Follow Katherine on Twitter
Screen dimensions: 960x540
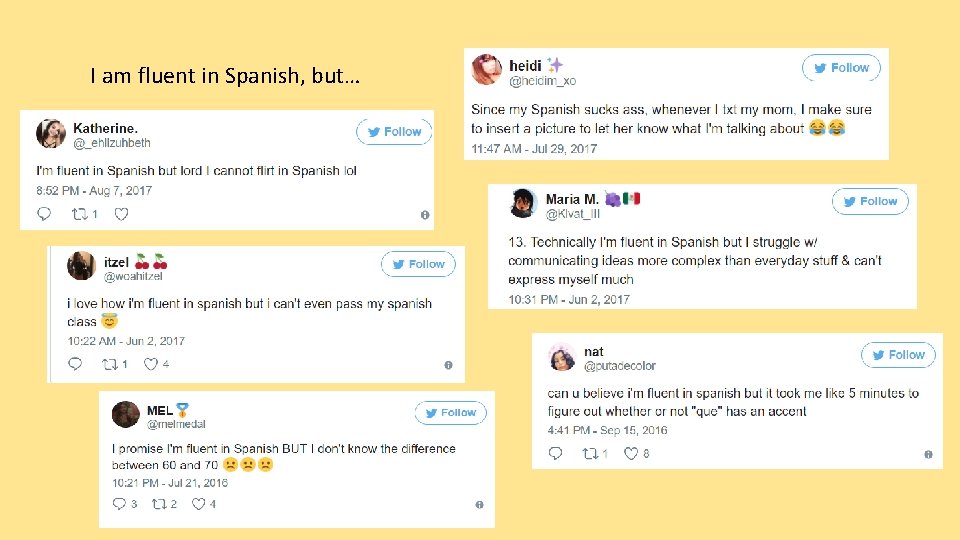[x=395, y=131]
